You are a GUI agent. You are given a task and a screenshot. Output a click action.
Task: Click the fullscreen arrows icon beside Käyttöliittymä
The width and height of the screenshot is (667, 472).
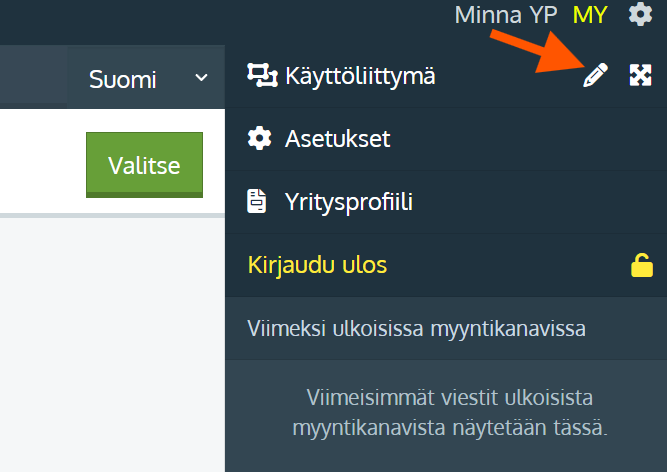pos(640,75)
